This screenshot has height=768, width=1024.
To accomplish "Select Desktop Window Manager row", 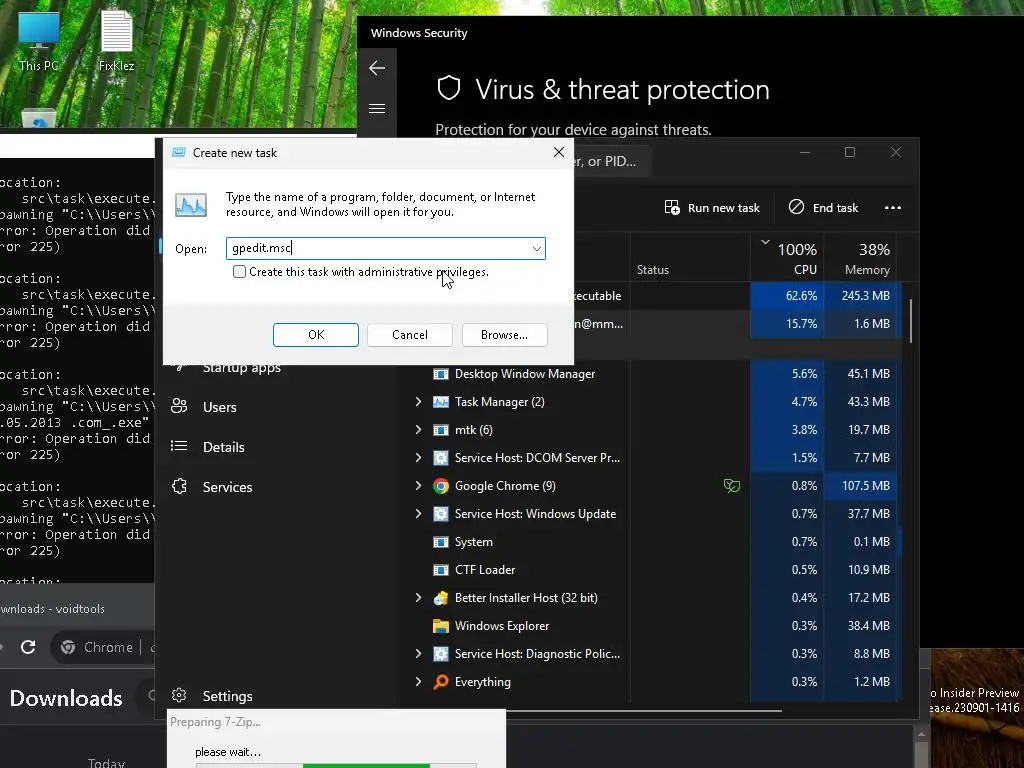I will pyautogui.click(x=650, y=374).
